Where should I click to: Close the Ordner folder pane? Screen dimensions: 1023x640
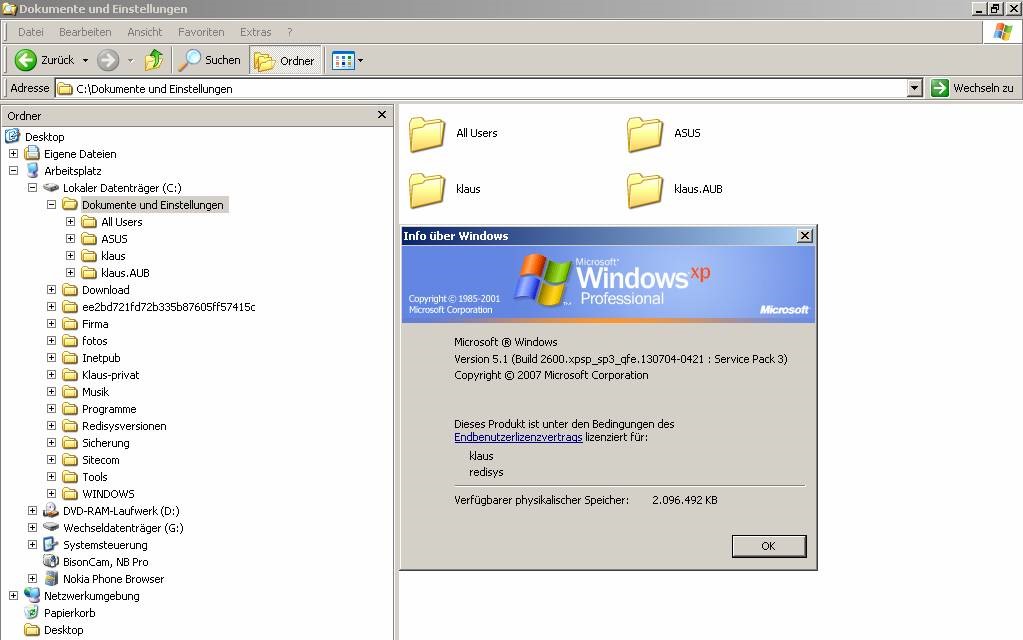[x=382, y=115]
